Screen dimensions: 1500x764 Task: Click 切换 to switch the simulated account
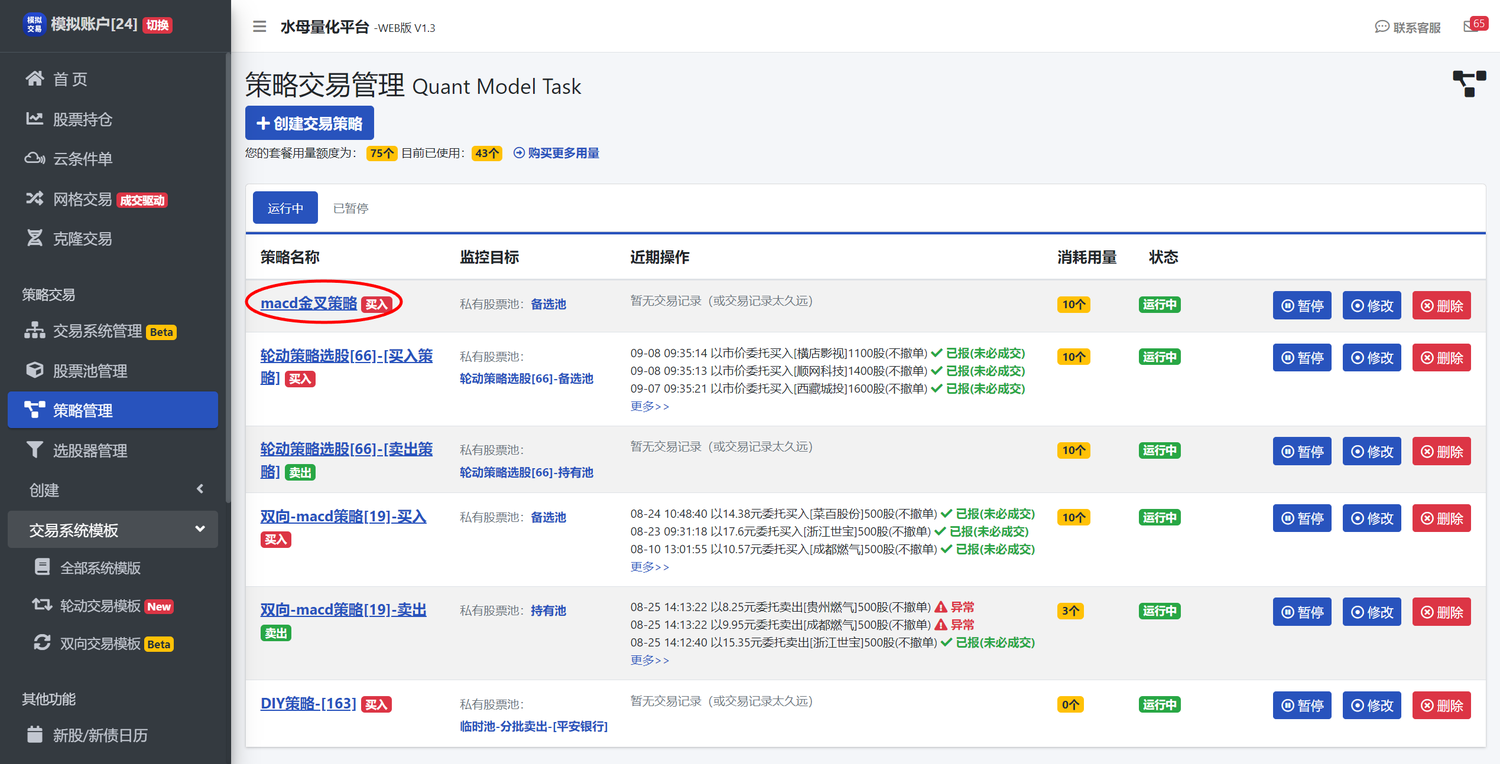[157, 24]
